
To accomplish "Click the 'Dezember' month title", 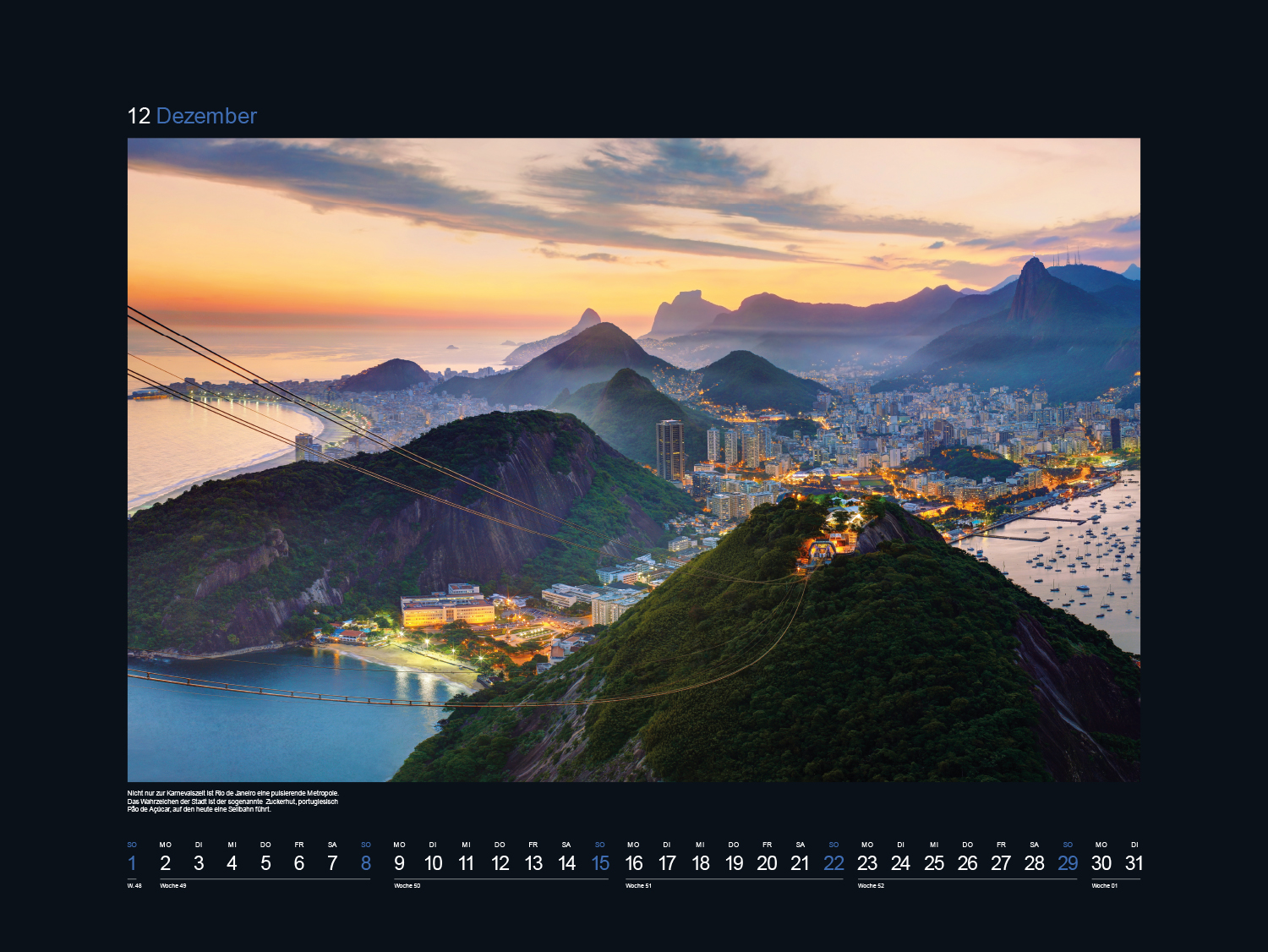I will 205,116.
